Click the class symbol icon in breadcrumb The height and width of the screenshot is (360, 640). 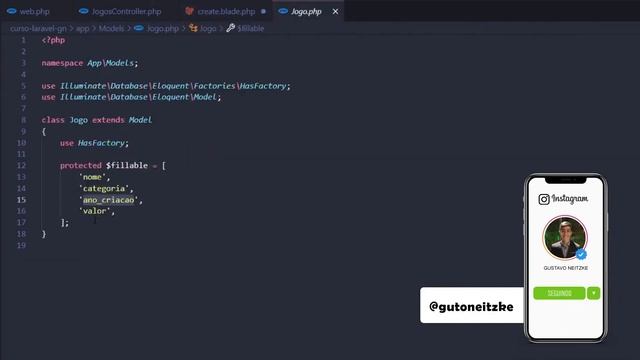[193, 28]
